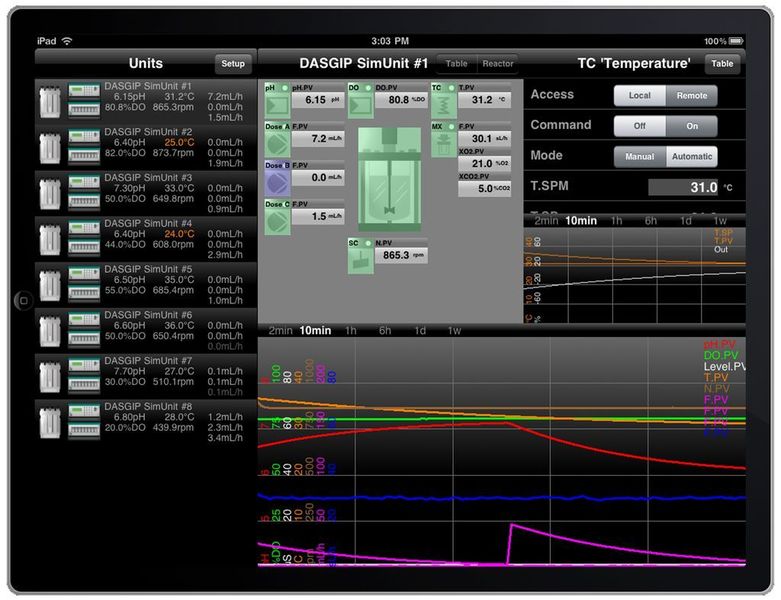Image resolution: width=781 pixels, height=600 pixels.
Task: Select DASGIP SimUnit #4 in the list
Action: point(146,239)
